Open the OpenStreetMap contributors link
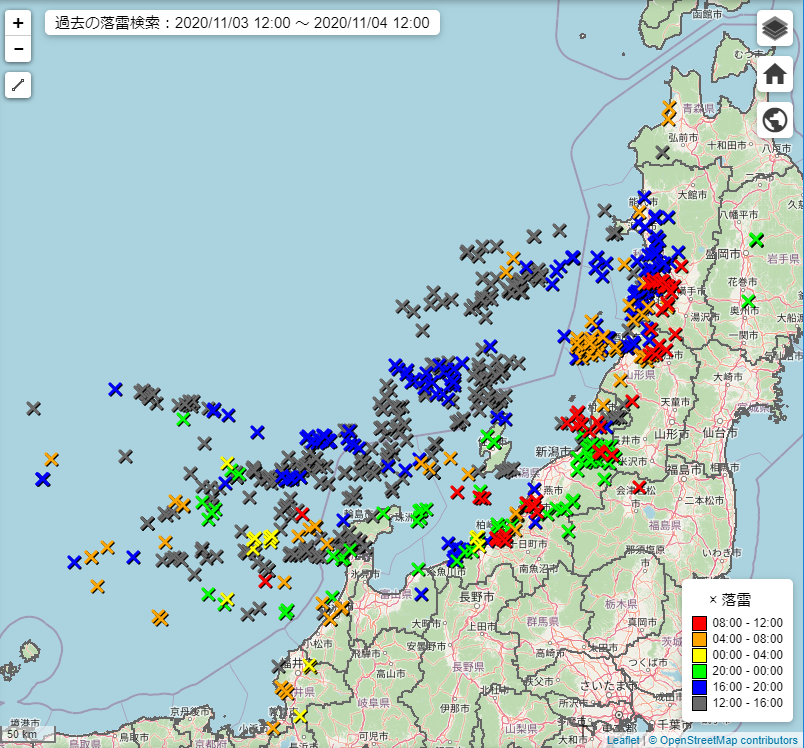This screenshot has width=804, height=748. pos(728,740)
